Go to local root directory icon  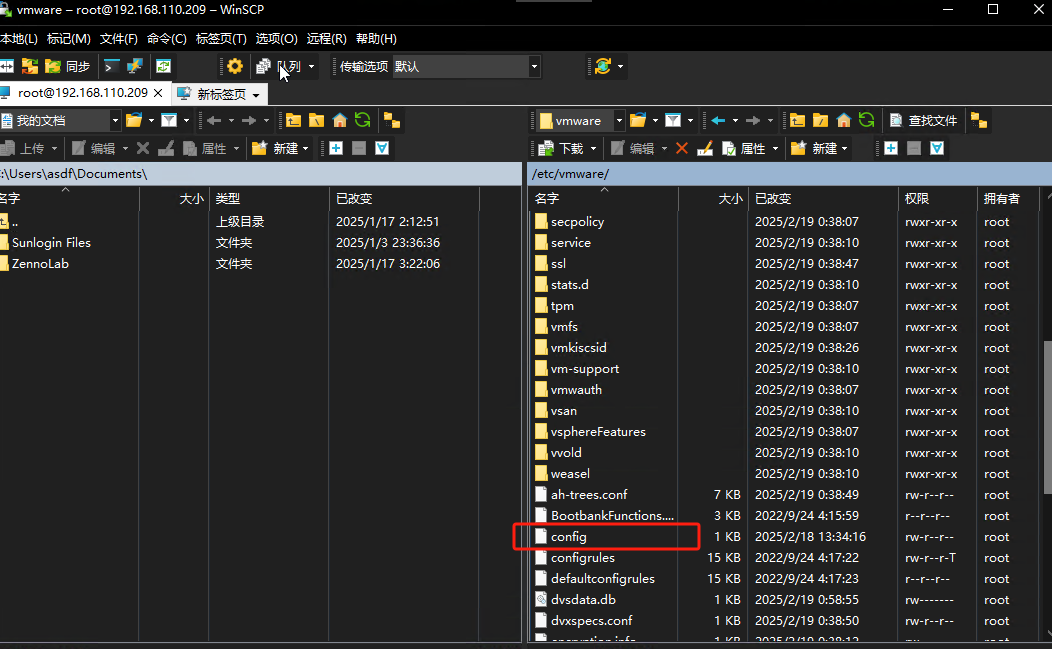317,120
